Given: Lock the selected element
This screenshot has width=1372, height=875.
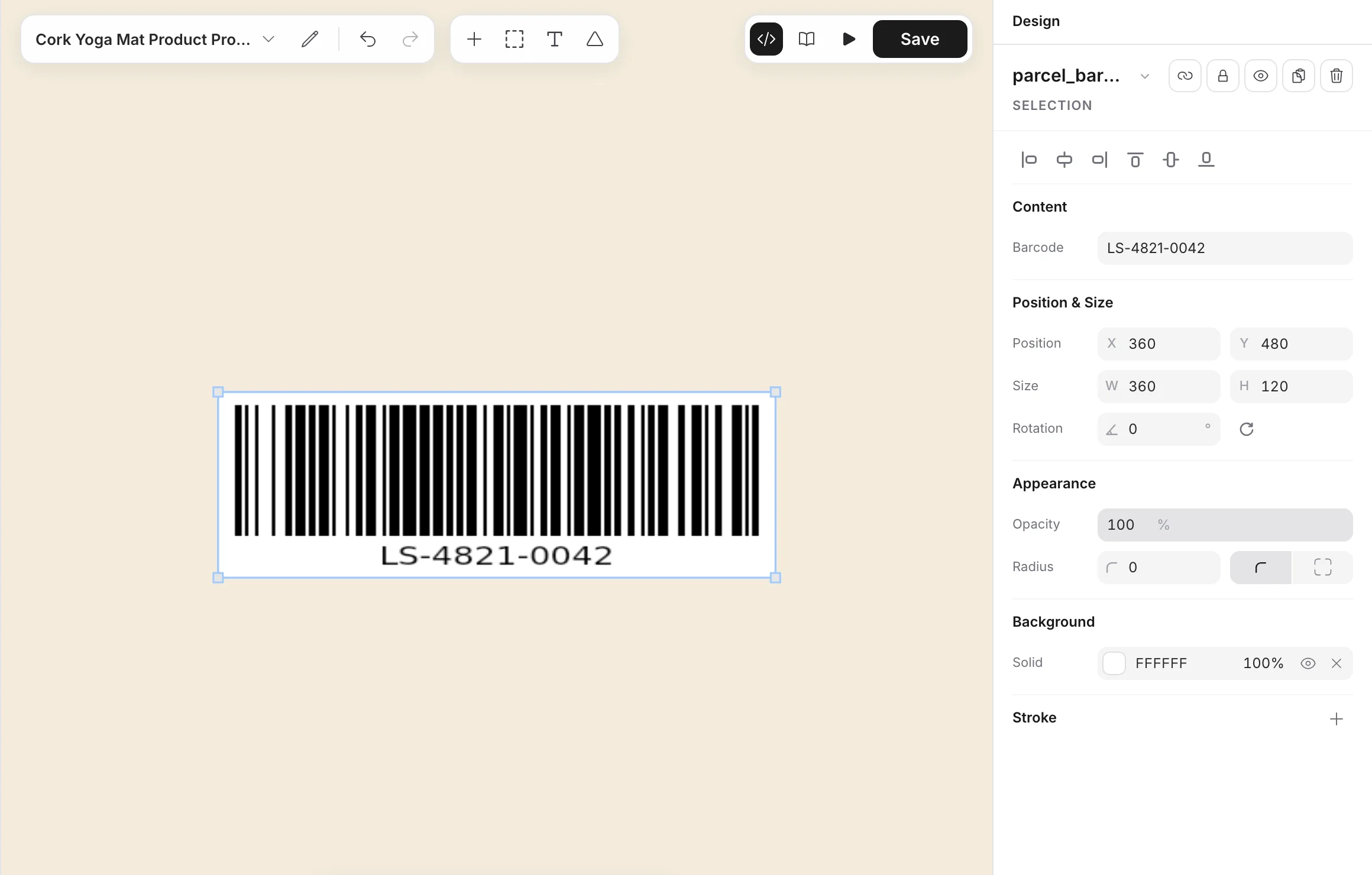Looking at the screenshot, I should 1223,76.
